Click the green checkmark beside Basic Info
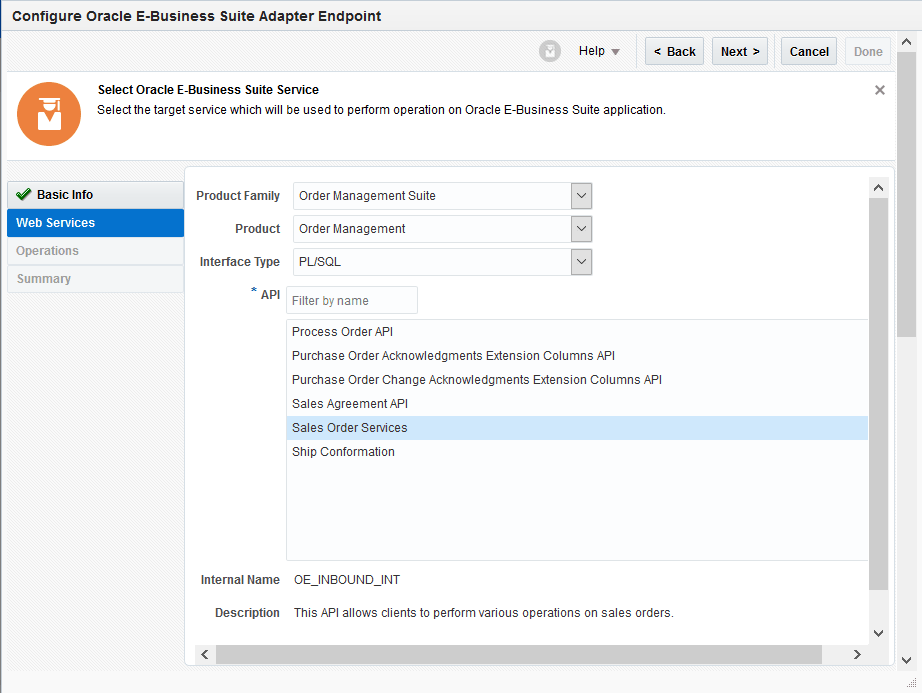Screen dimensions: 922x693 pyautogui.click(x=24, y=195)
